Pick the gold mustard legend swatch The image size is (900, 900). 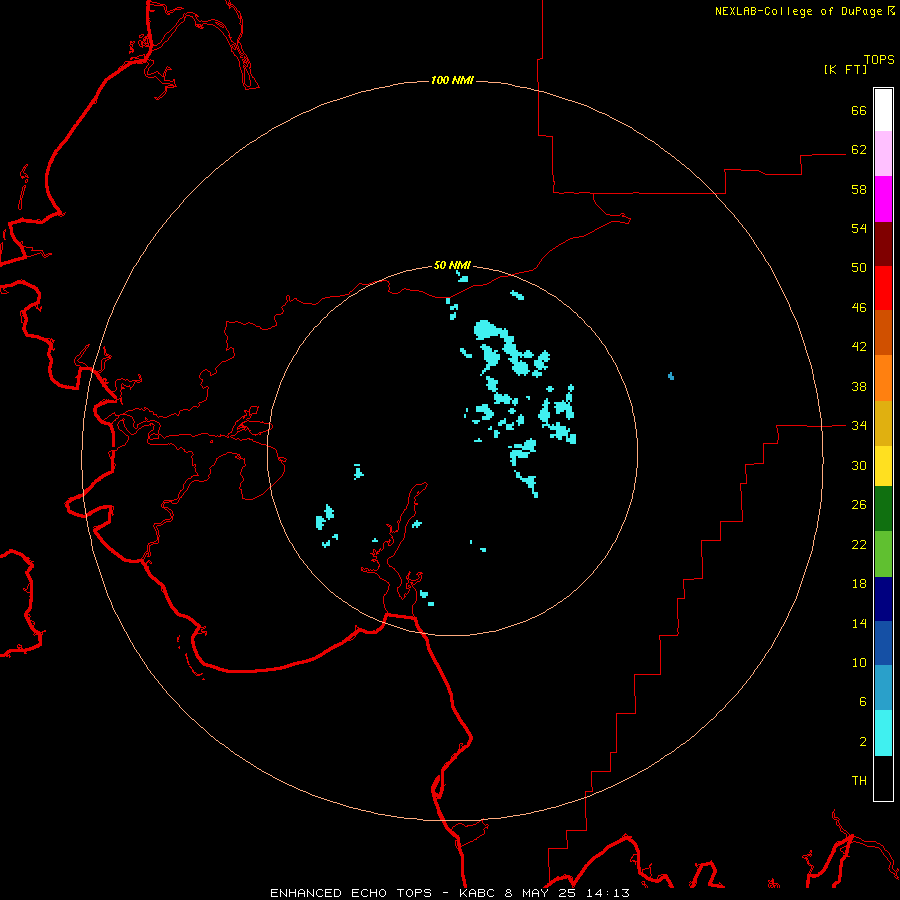[x=883, y=423]
